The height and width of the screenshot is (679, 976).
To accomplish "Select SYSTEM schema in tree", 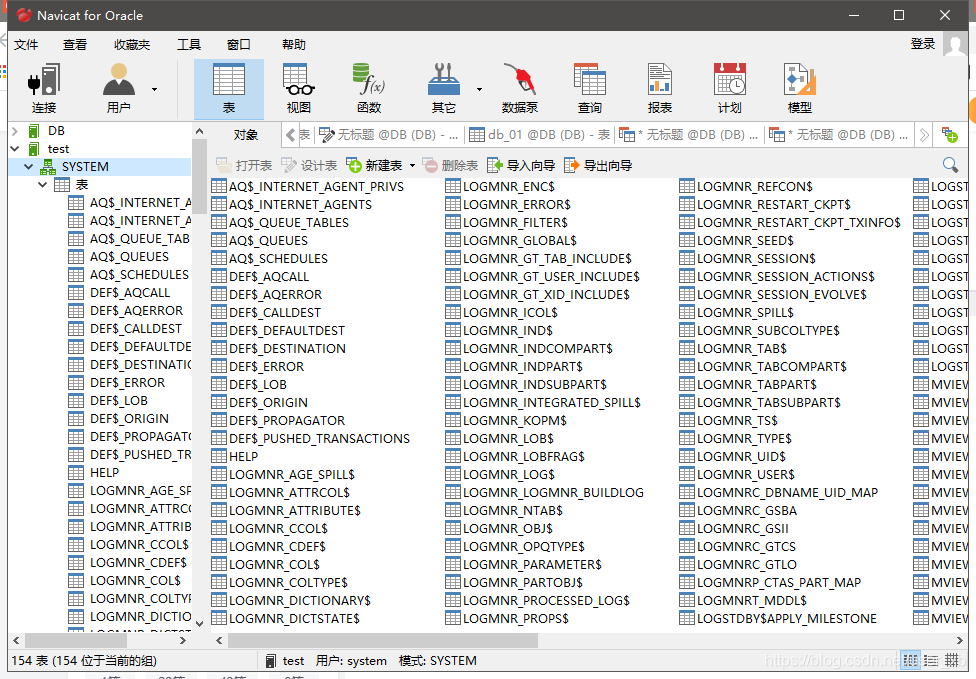I will [x=85, y=167].
